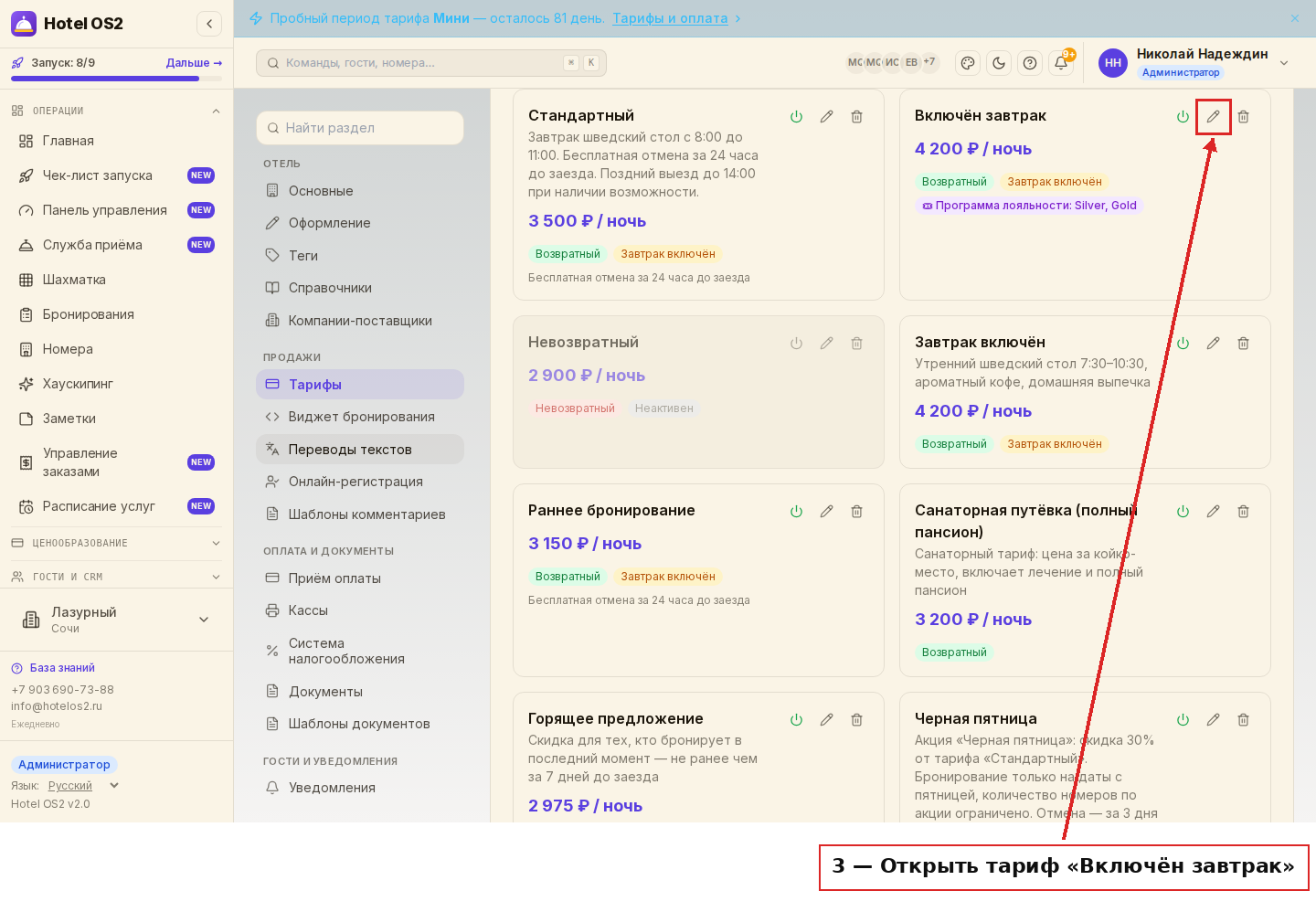Continue launch checklist via Дальше
The image size is (1316, 912).
pos(194,63)
